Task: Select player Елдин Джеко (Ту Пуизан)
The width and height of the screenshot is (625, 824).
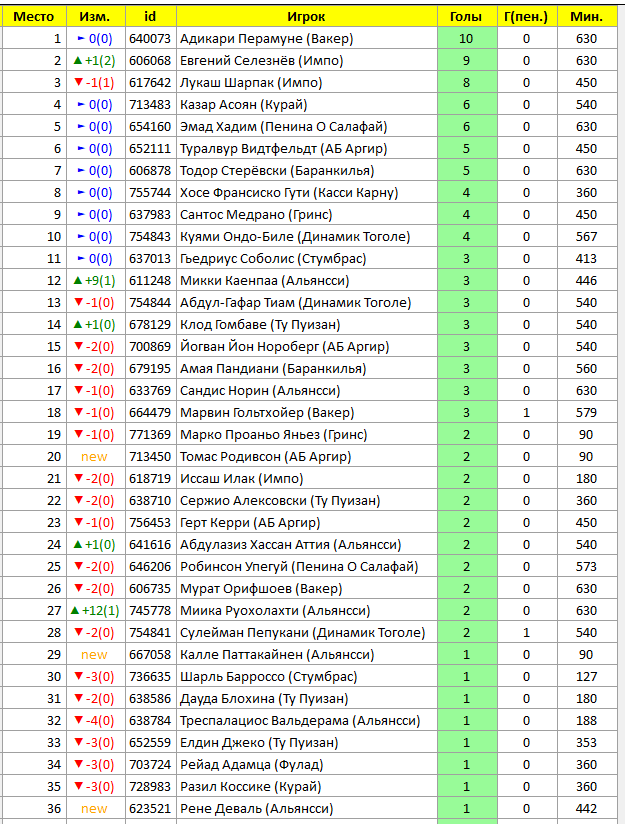Action: click(259, 744)
